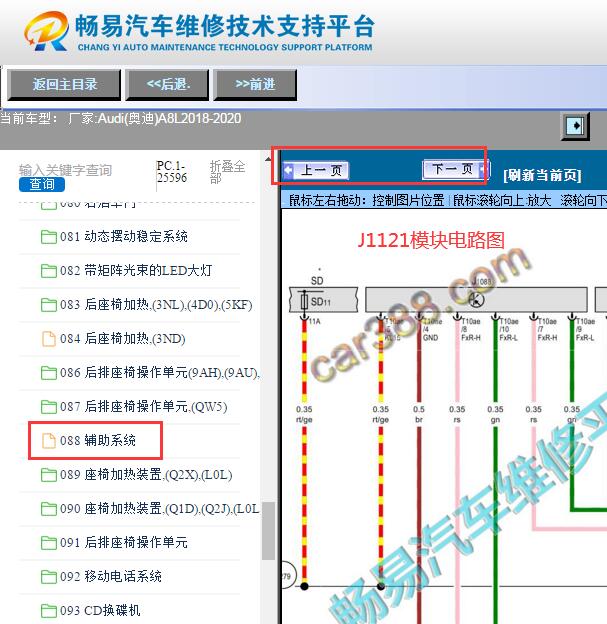Open folder icon of 090 座椅加热装置

tap(49, 509)
